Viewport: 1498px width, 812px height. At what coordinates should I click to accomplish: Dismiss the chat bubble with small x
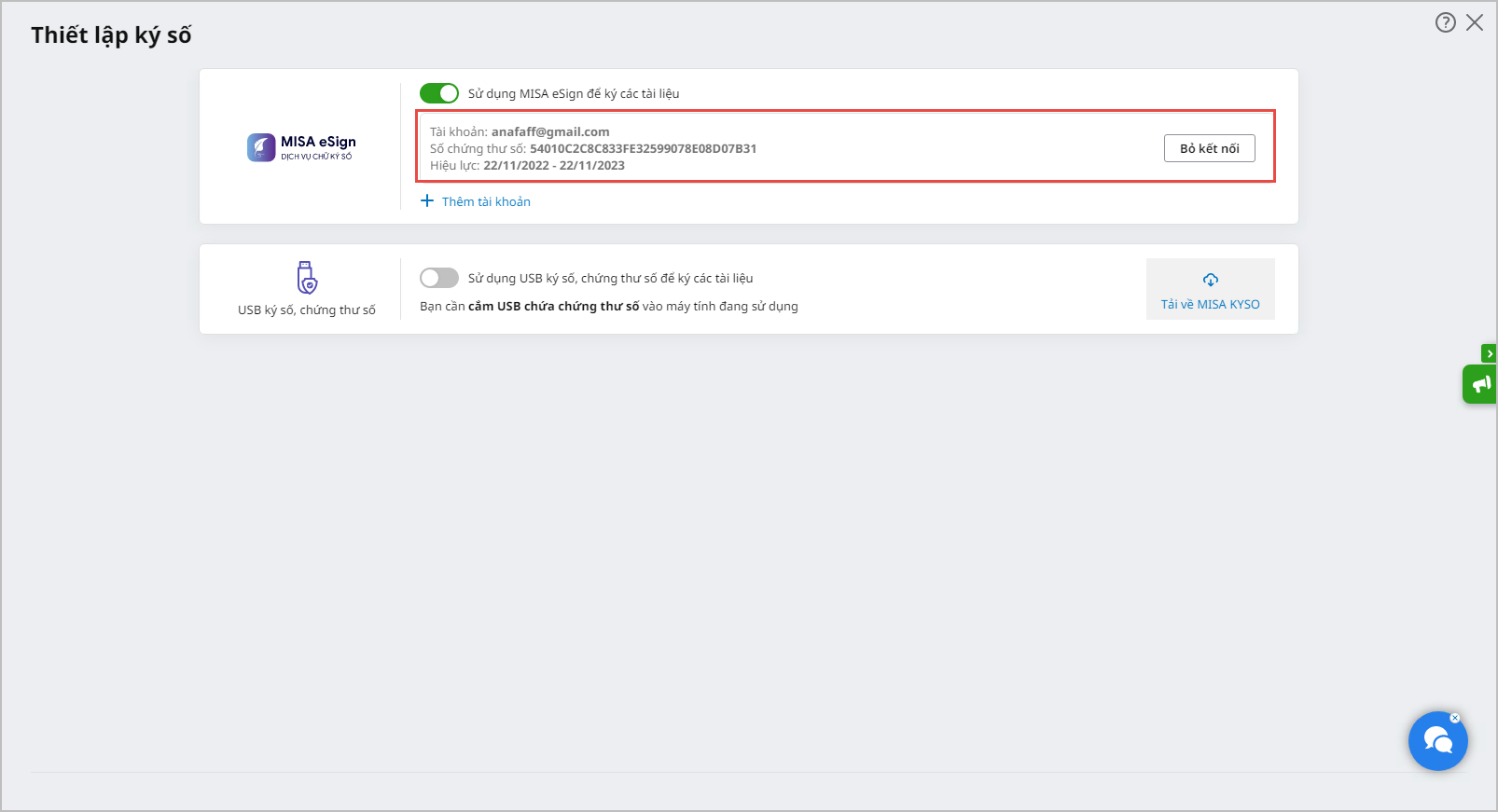click(x=1455, y=718)
